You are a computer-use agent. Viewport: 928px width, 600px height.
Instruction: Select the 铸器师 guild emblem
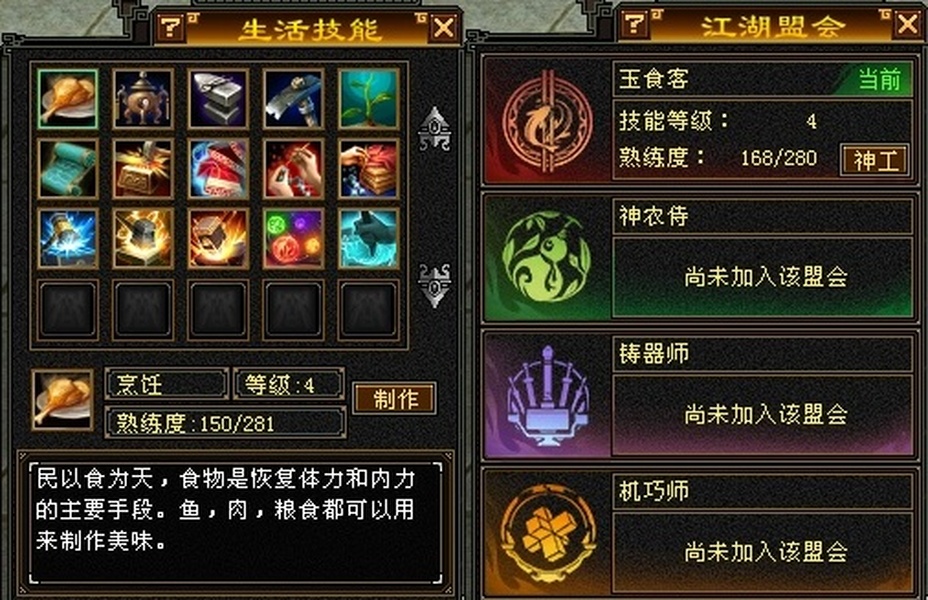[x=547, y=395]
